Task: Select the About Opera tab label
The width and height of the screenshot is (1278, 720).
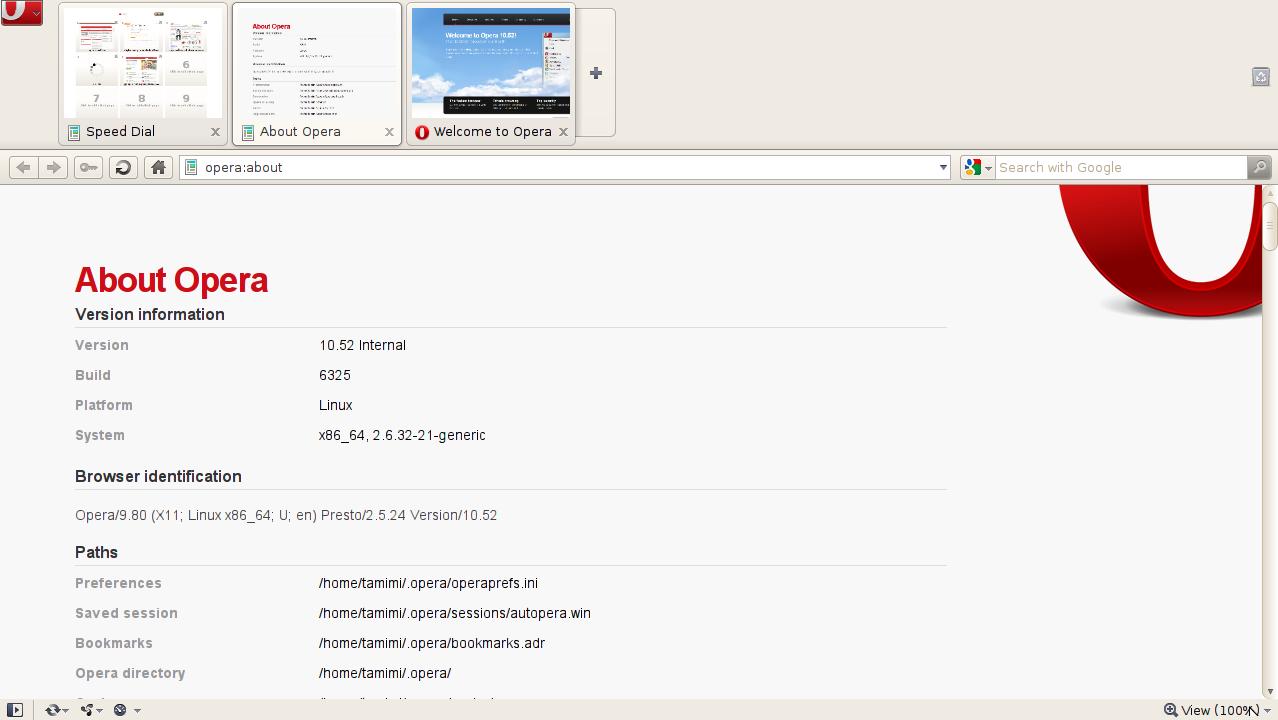Action: pos(300,132)
